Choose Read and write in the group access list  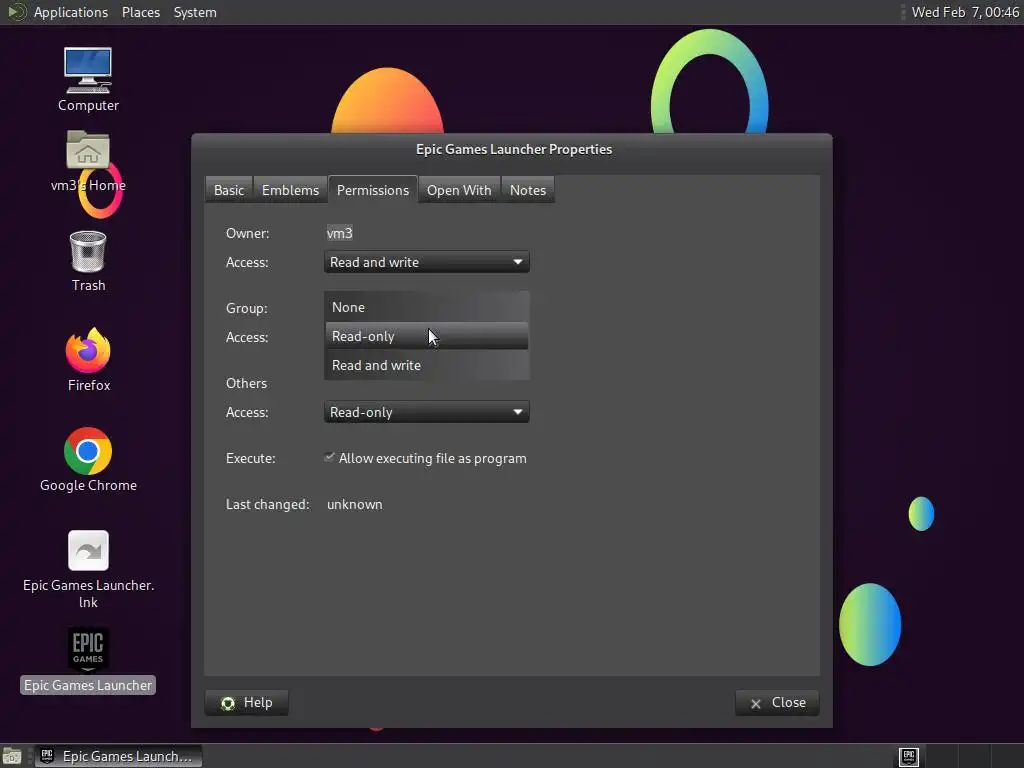426,365
